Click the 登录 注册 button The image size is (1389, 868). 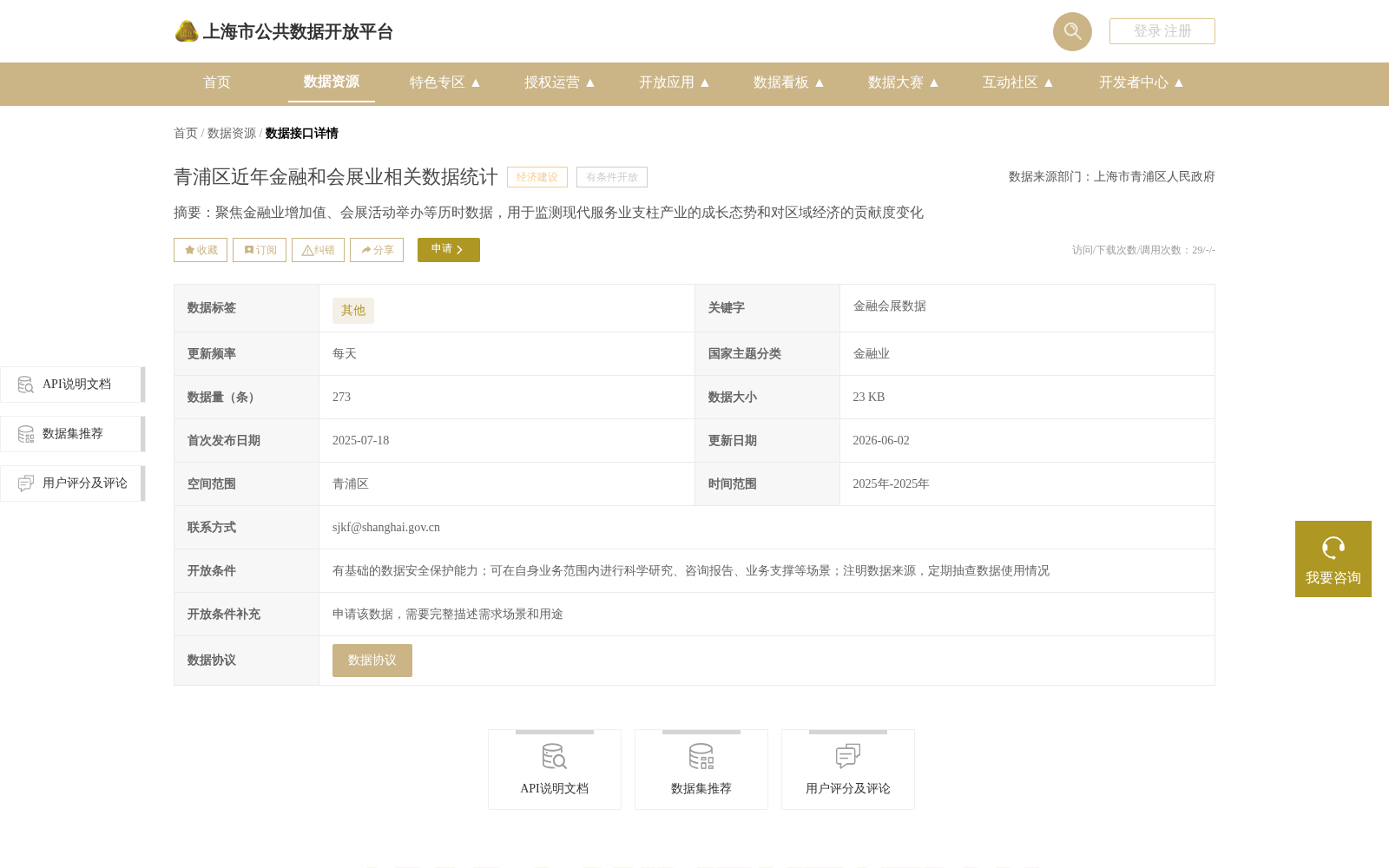[x=1162, y=31]
